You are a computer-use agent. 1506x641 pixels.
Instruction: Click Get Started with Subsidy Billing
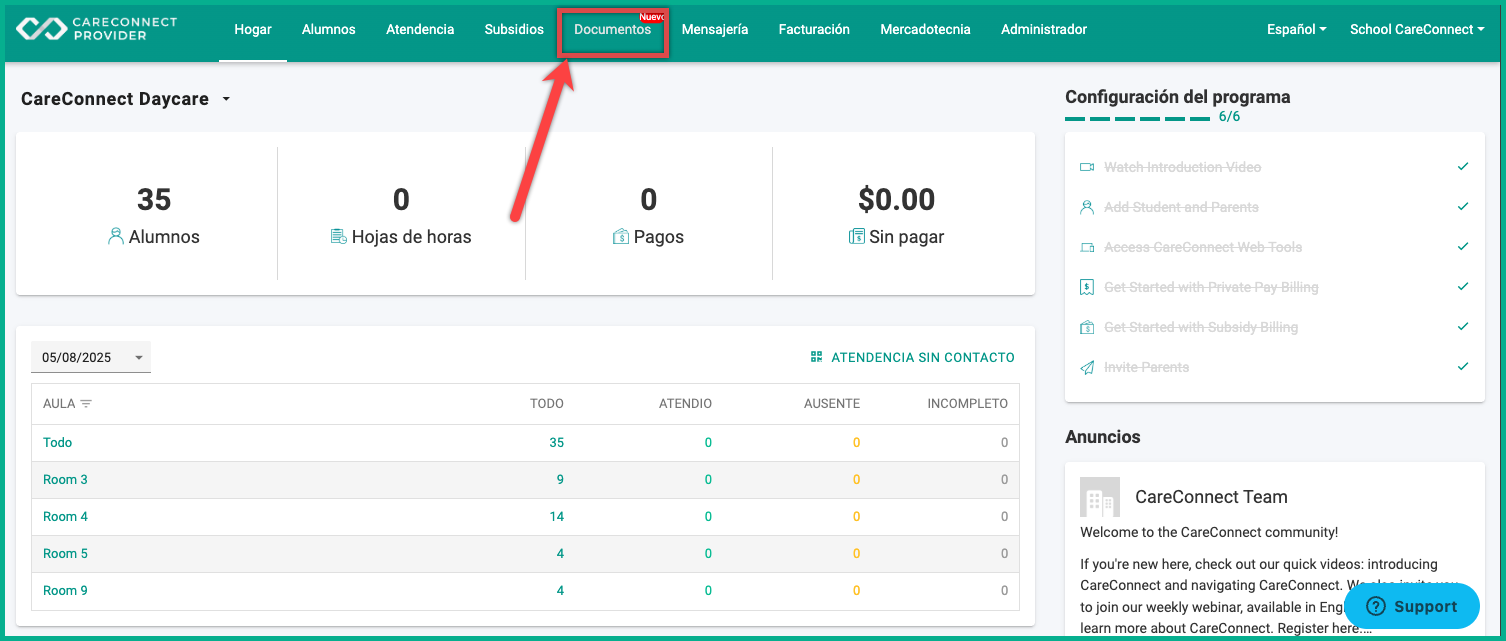1201,327
